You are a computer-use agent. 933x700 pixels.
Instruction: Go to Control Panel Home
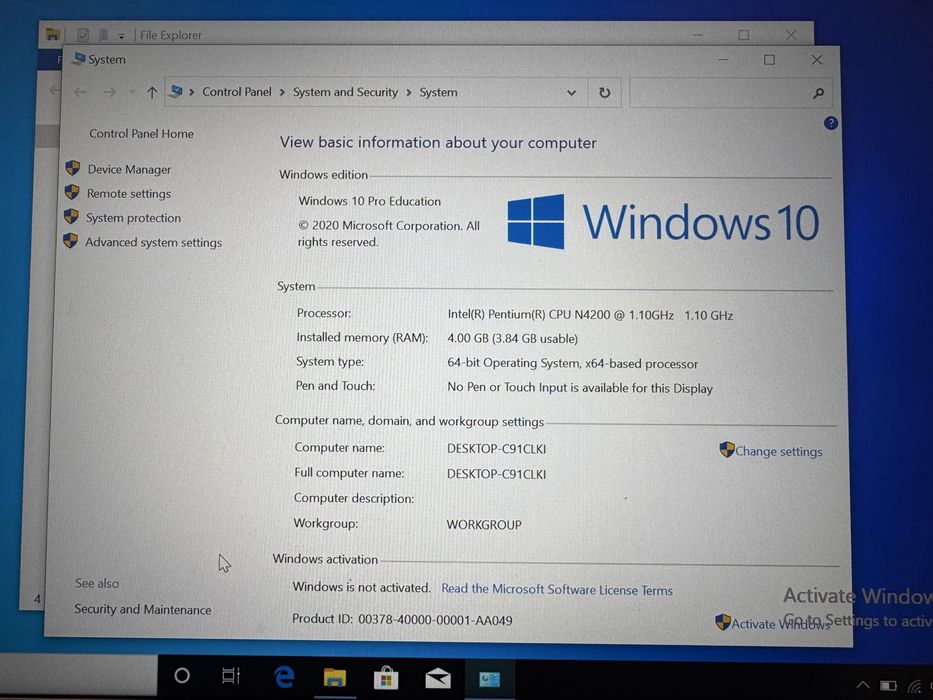(x=142, y=134)
